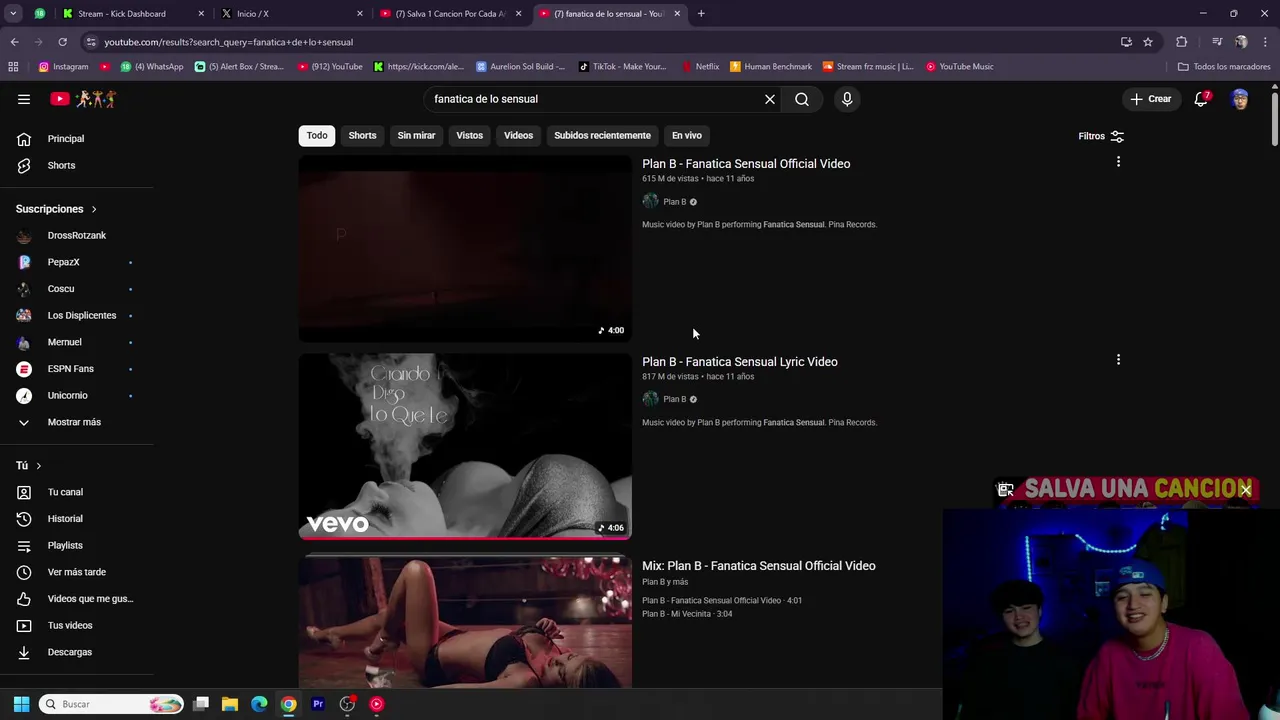Screen dimensions: 1280x720
Task: Open more options for Fanatica Sensual Lyric Video
Action: [x=1118, y=360]
